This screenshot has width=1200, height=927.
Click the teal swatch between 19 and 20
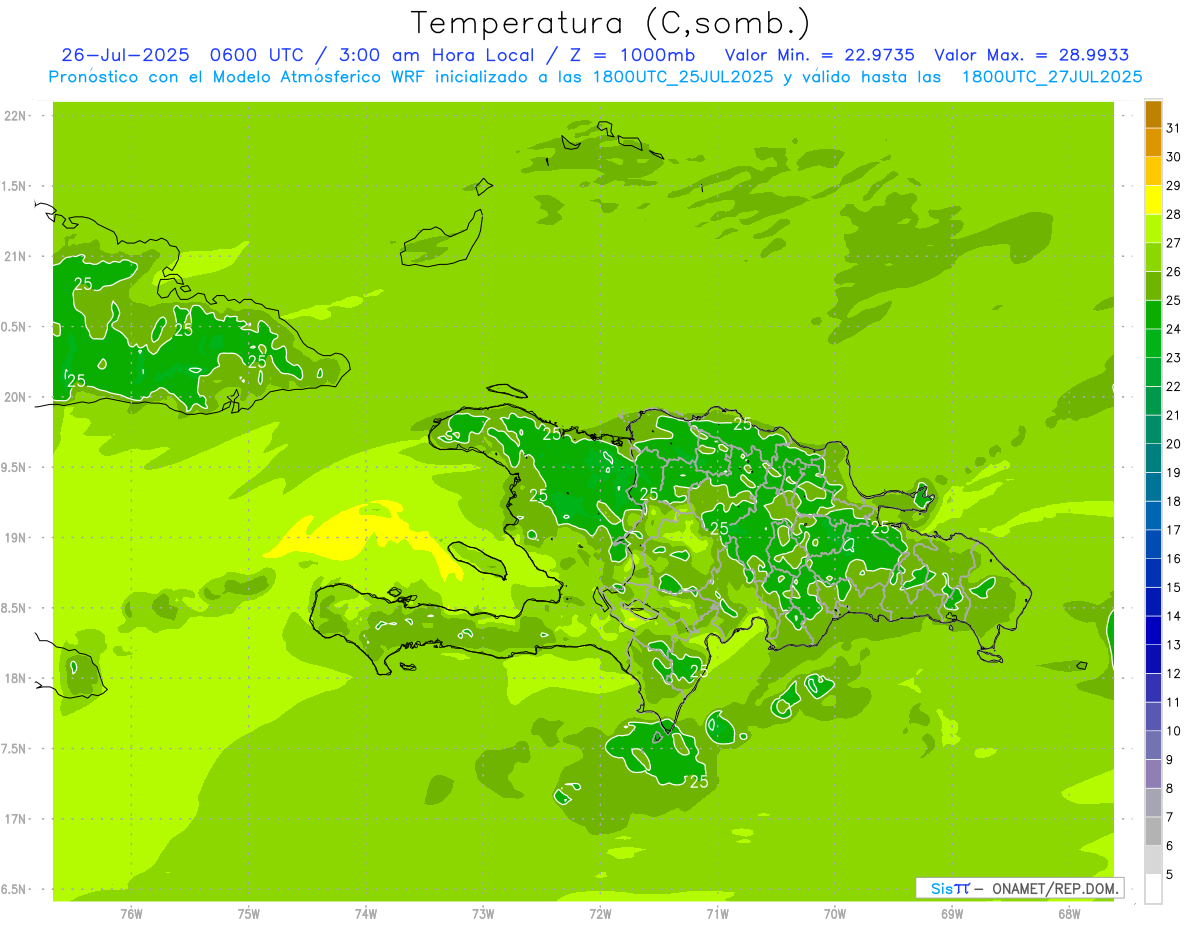tap(1153, 458)
